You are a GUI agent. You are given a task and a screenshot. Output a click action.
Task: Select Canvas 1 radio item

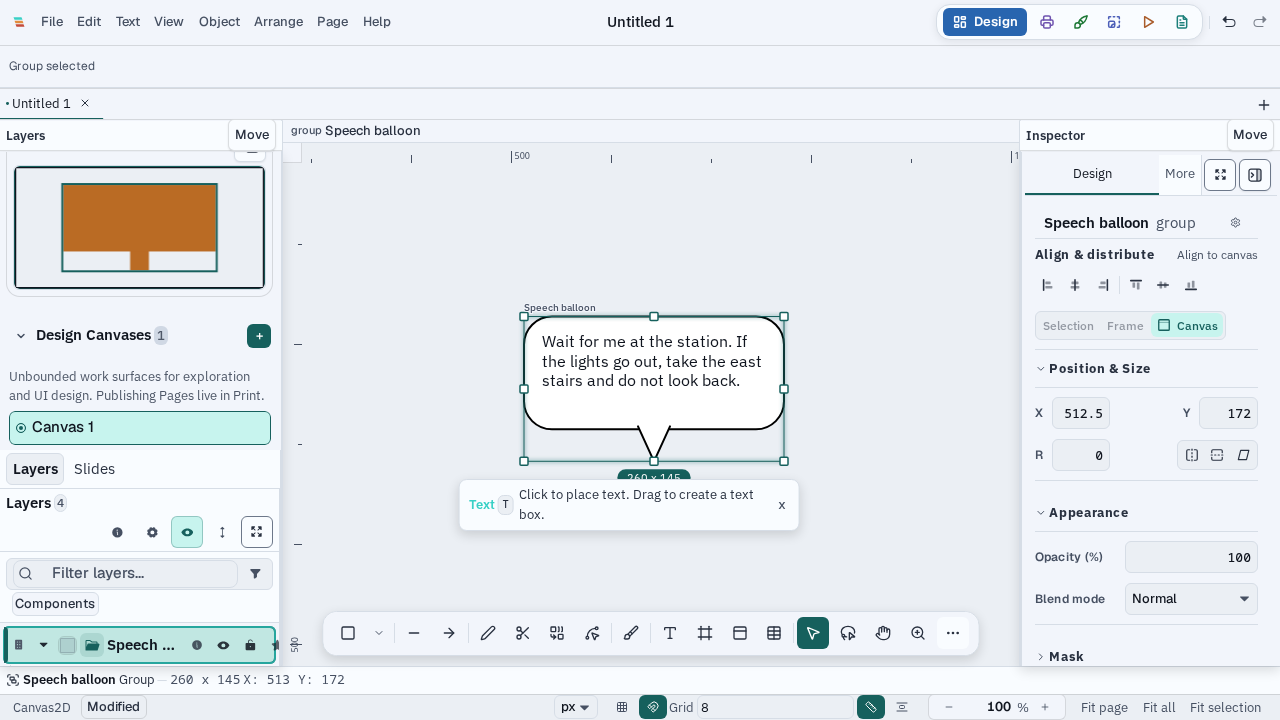(140, 428)
